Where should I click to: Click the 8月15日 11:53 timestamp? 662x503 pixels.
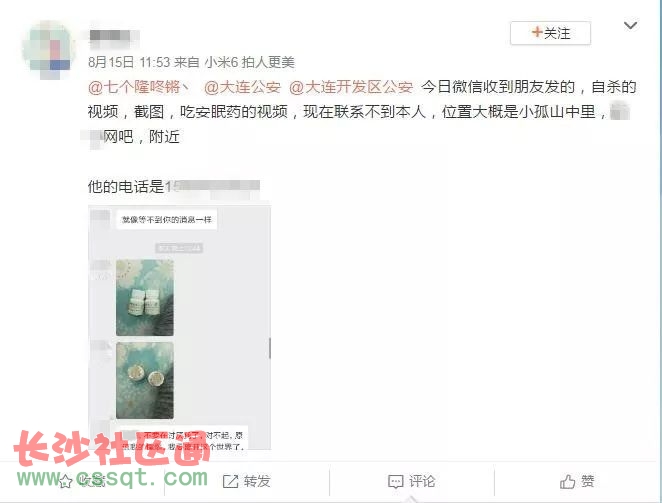(x=129, y=63)
